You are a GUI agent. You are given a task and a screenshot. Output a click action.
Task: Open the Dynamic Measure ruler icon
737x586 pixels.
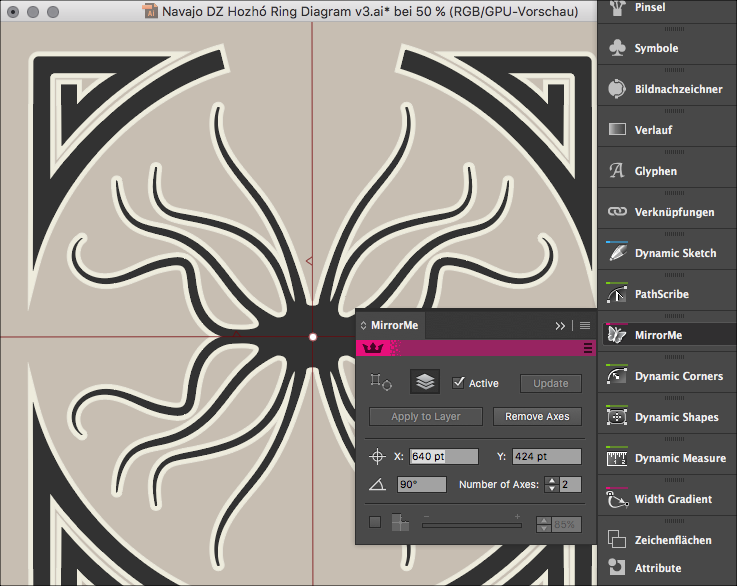[617, 457]
